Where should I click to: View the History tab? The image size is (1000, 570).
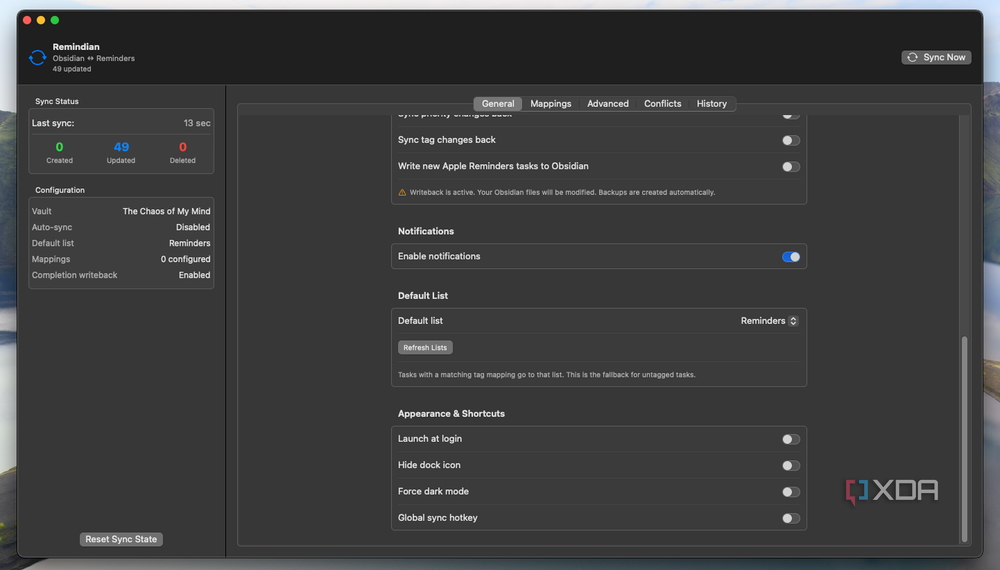[x=711, y=103]
